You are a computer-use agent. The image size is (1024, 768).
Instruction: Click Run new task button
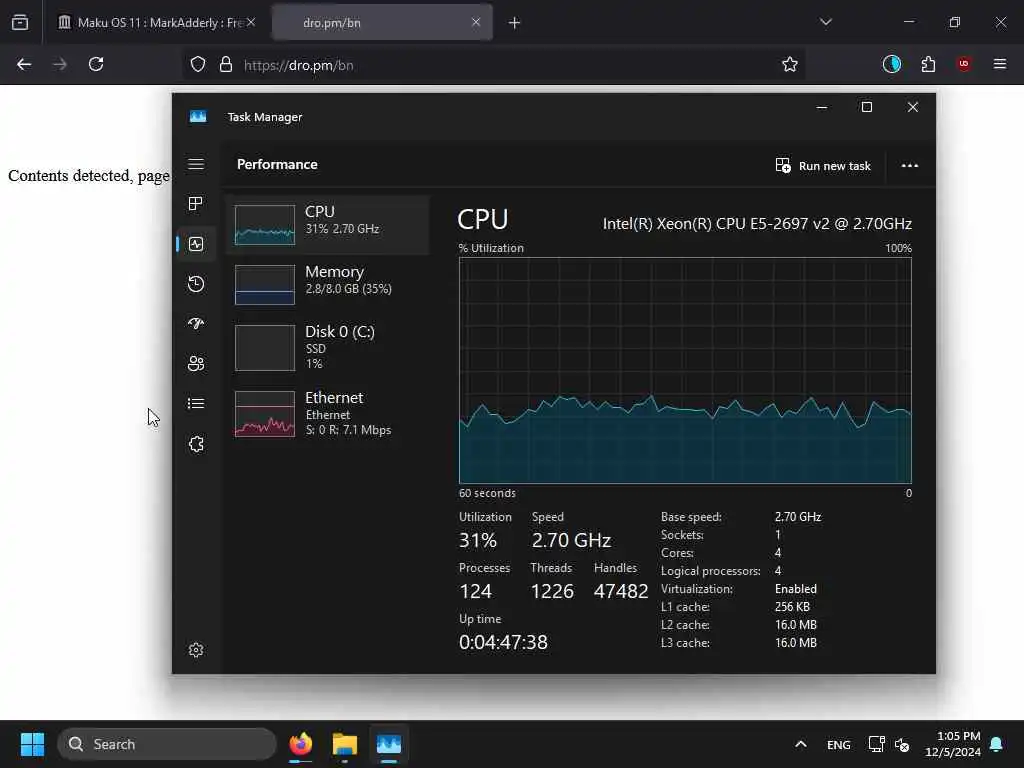pyautogui.click(x=823, y=166)
